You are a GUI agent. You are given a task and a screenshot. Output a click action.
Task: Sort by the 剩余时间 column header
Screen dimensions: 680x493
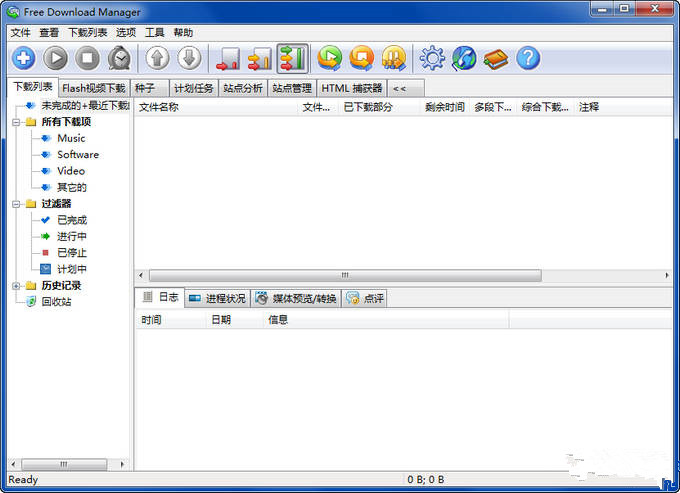click(x=446, y=107)
